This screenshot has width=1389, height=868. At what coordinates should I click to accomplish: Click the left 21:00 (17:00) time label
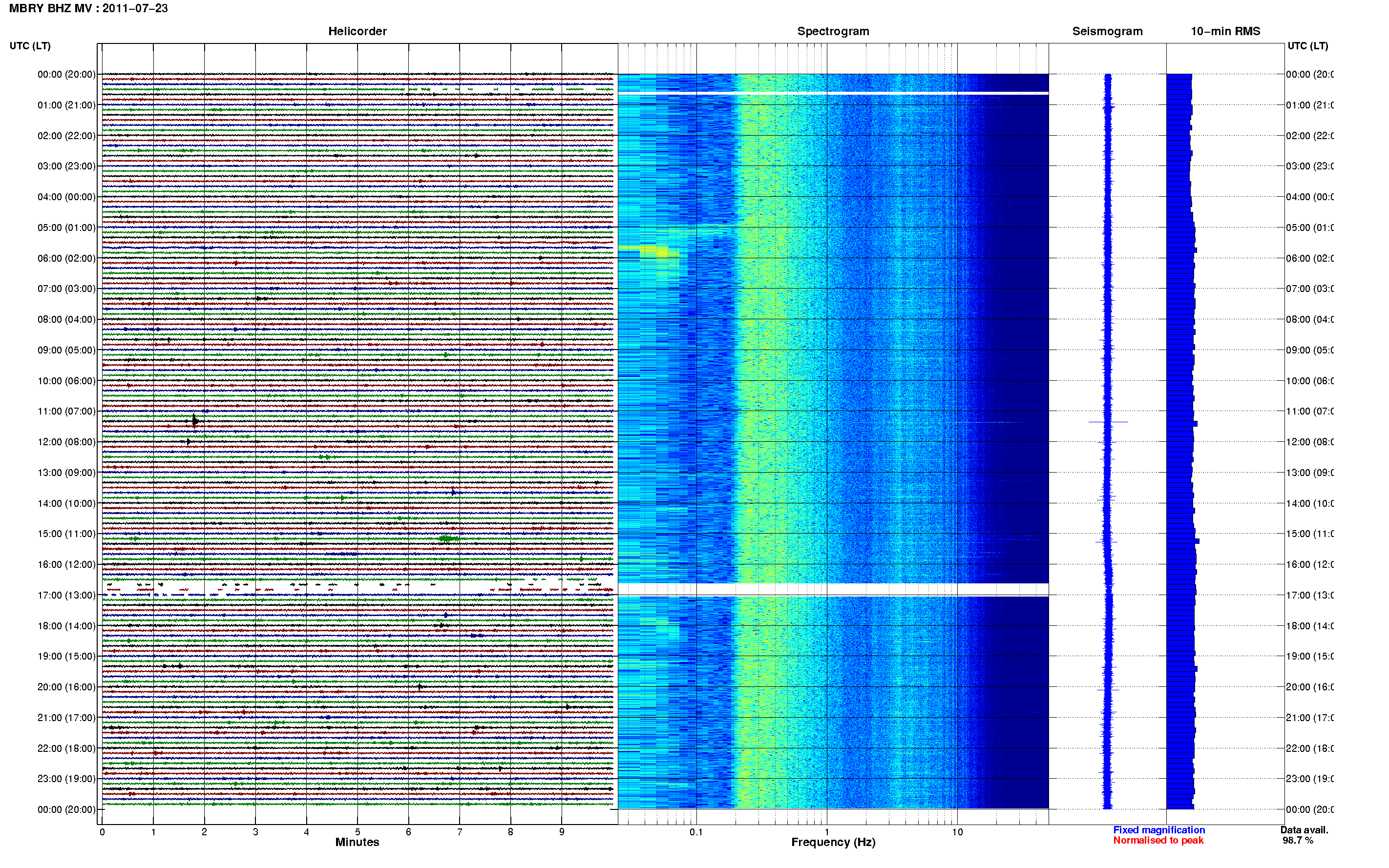pyautogui.click(x=66, y=718)
